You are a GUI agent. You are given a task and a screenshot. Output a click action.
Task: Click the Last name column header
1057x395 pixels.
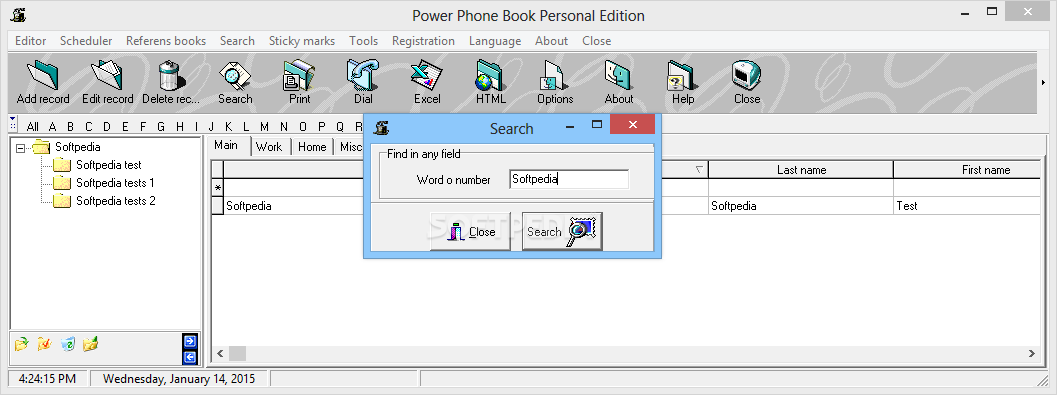[801, 170]
